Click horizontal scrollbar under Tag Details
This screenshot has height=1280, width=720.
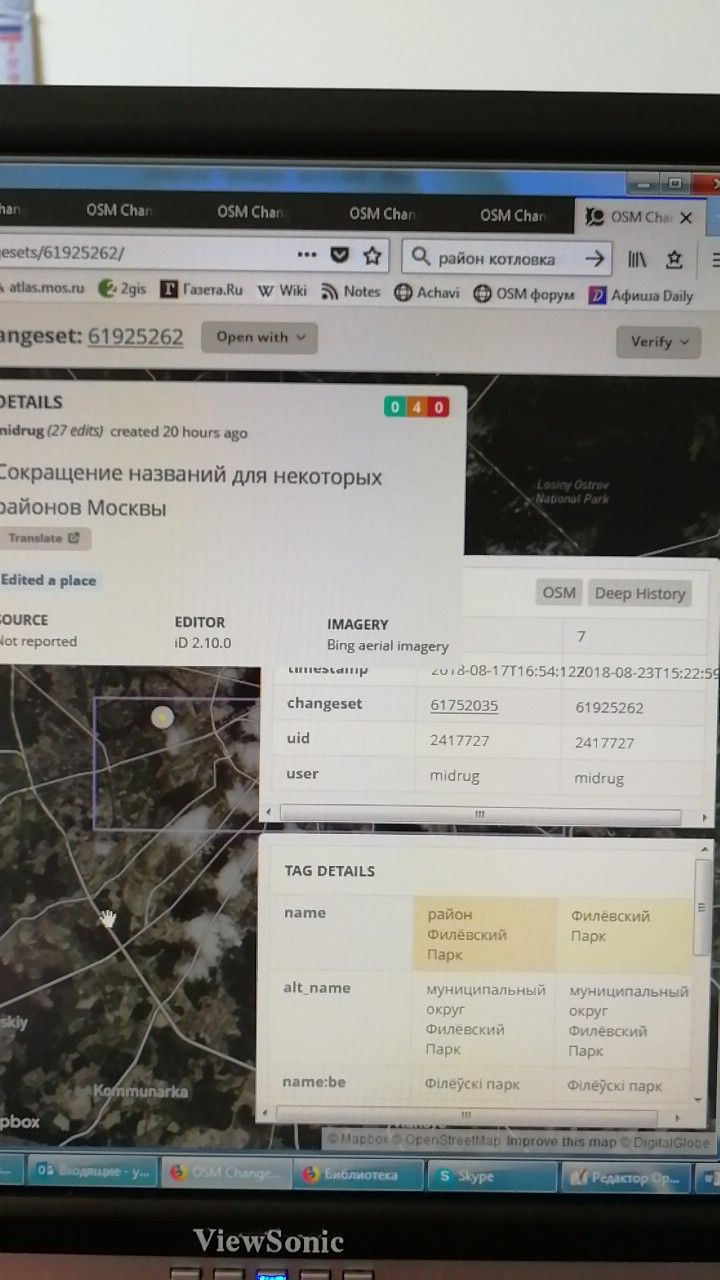[x=464, y=1115]
